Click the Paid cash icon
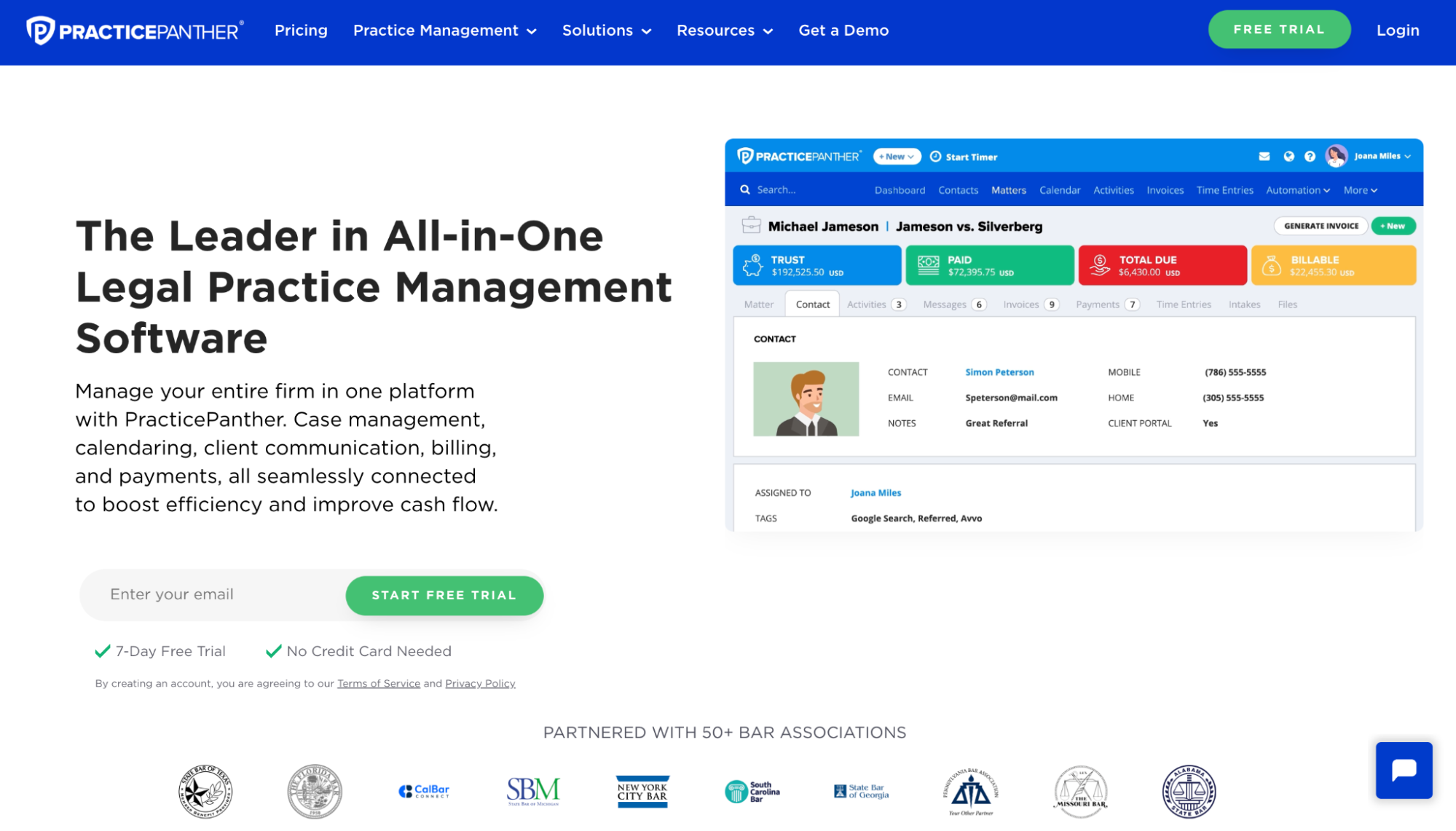Screen dimensions: 1456x831 [x=929, y=265]
